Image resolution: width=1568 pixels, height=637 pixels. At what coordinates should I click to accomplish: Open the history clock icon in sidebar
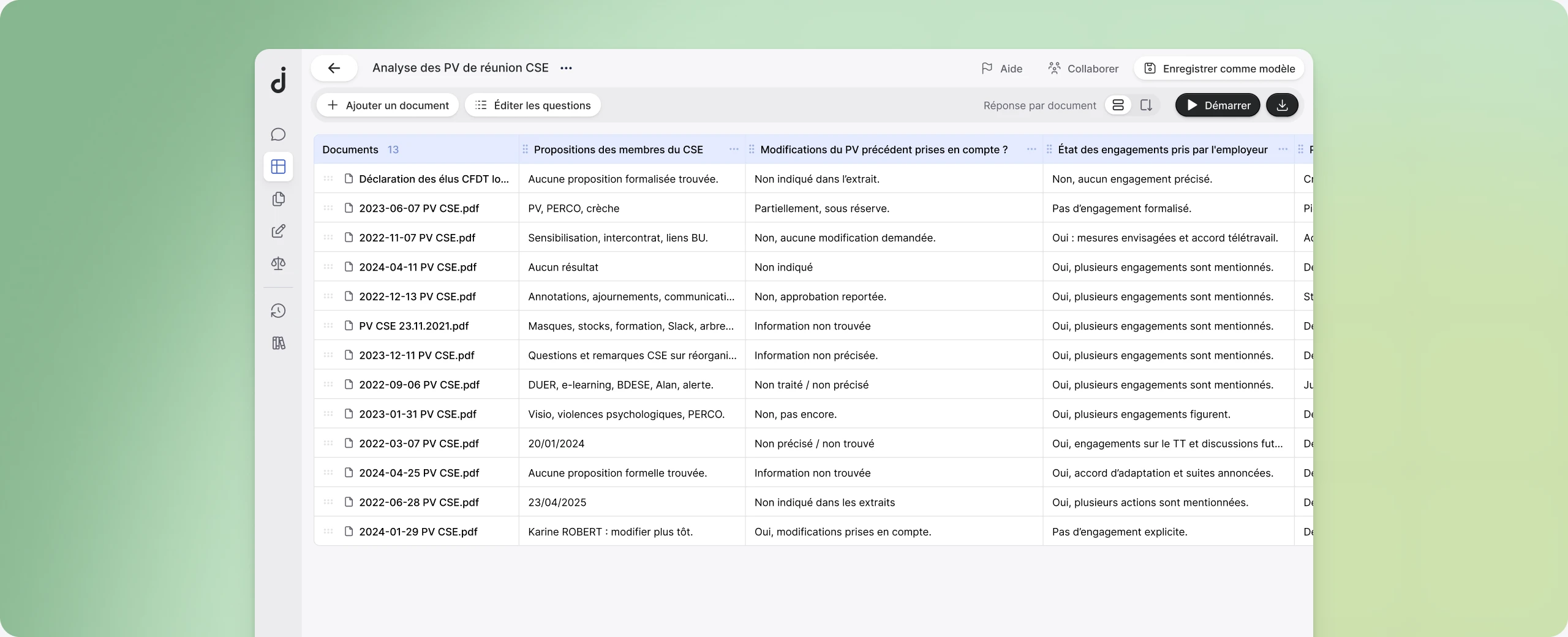point(279,311)
